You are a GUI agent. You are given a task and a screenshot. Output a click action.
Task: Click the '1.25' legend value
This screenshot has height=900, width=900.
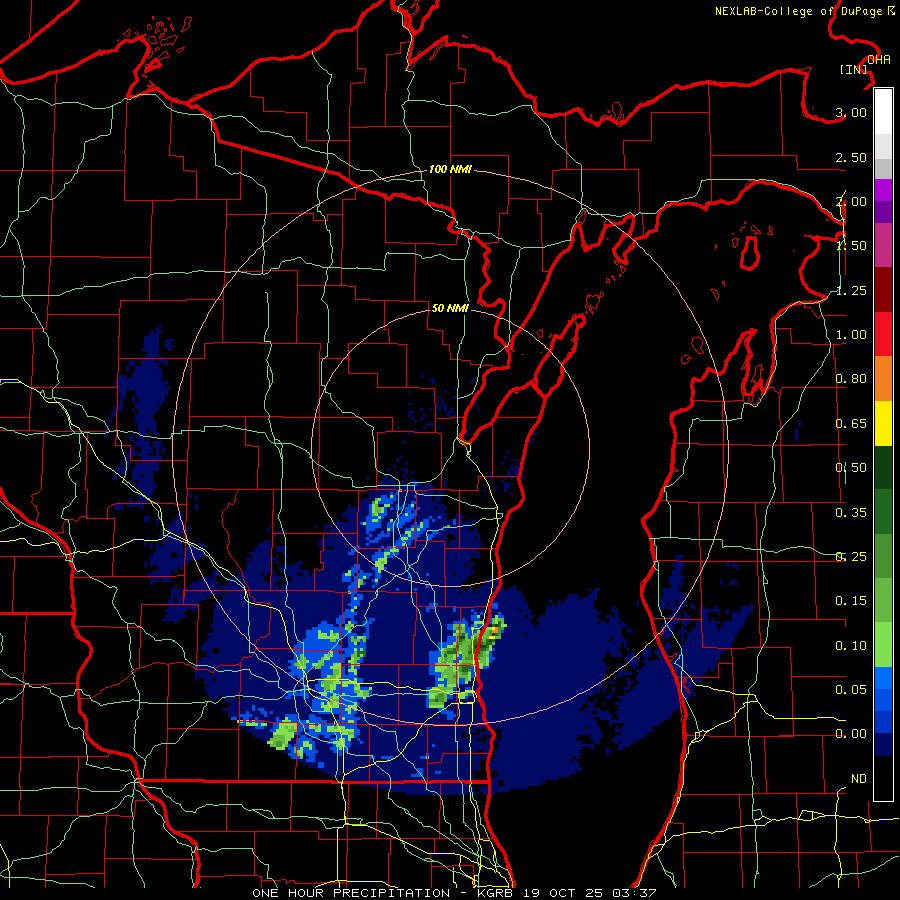tap(851, 290)
